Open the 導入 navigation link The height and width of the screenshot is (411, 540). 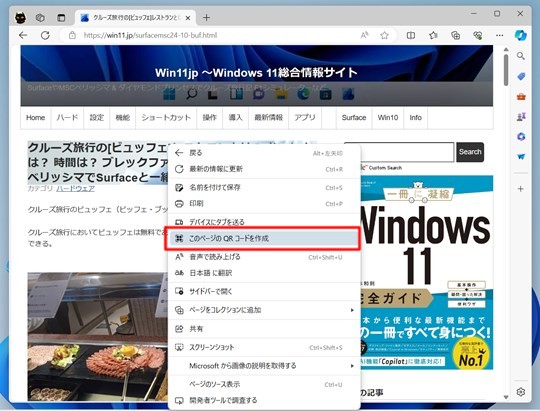pos(236,118)
